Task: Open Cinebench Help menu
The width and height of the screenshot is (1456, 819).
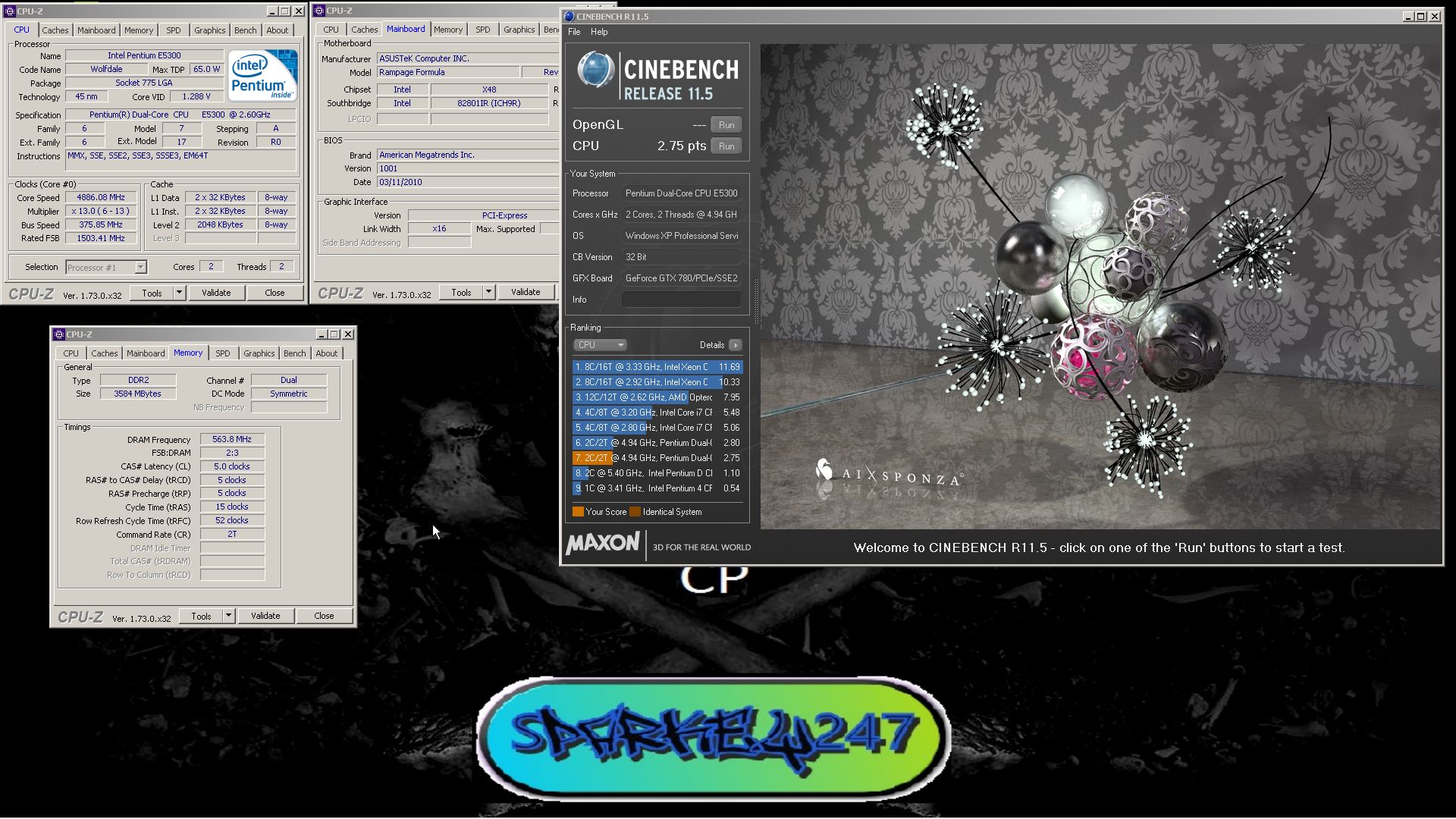Action: [599, 32]
